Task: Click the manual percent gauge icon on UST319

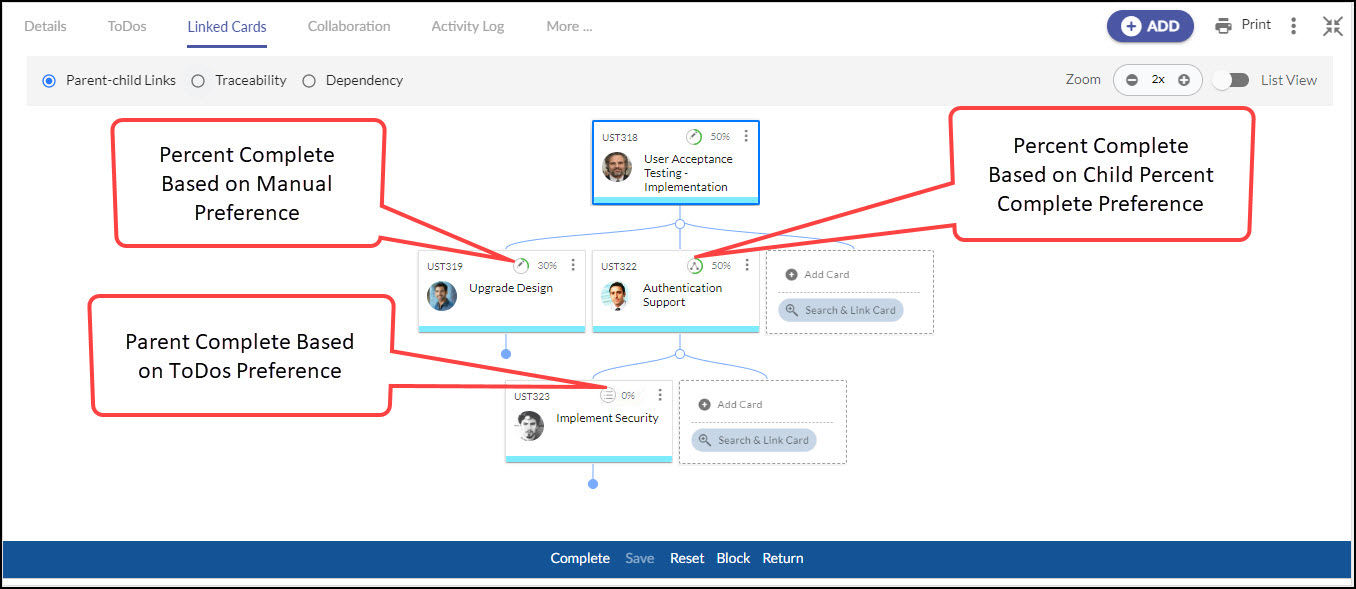Action: coord(521,266)
